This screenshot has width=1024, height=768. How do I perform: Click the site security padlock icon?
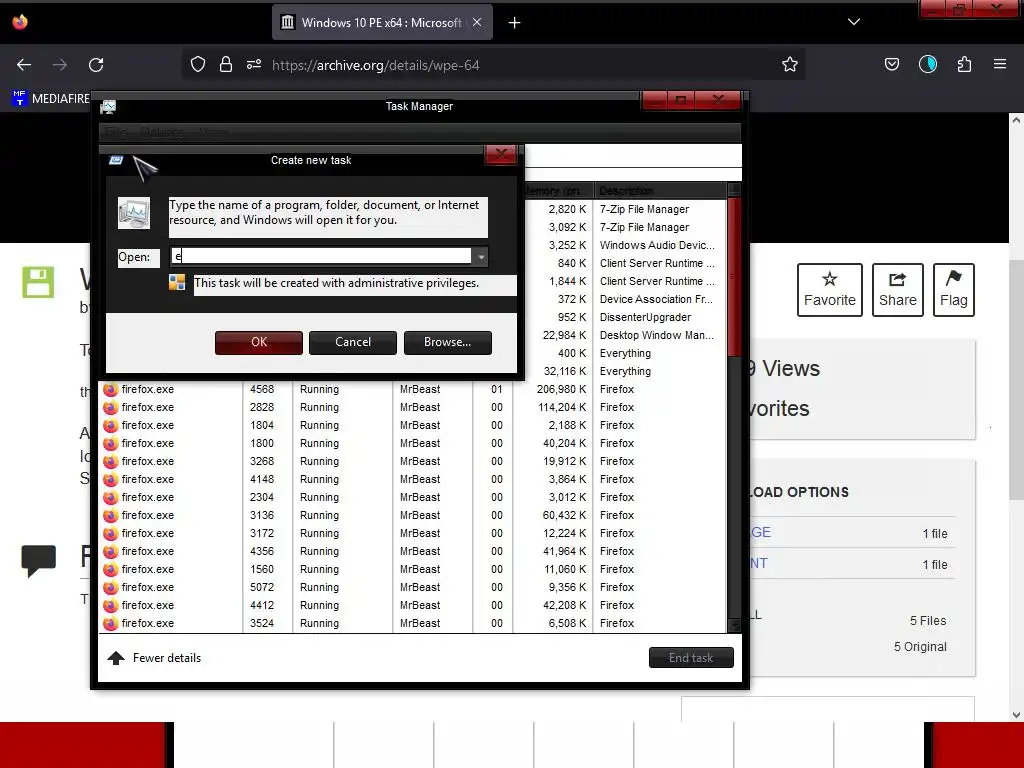point(226,64)
